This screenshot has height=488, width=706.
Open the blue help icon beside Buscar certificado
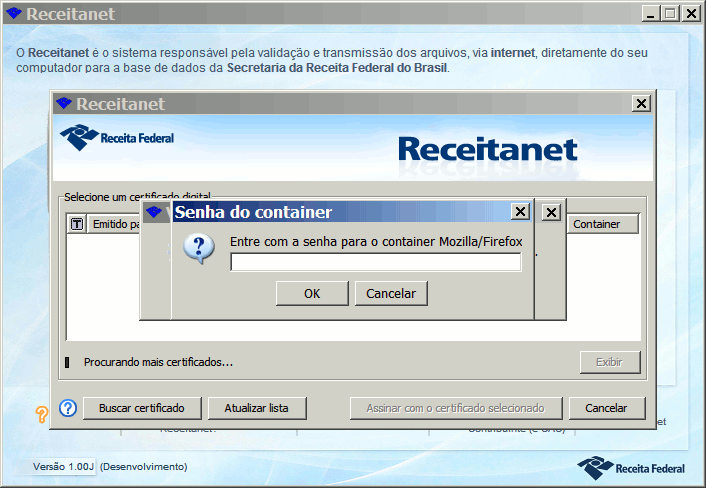[x=68, y=408]
